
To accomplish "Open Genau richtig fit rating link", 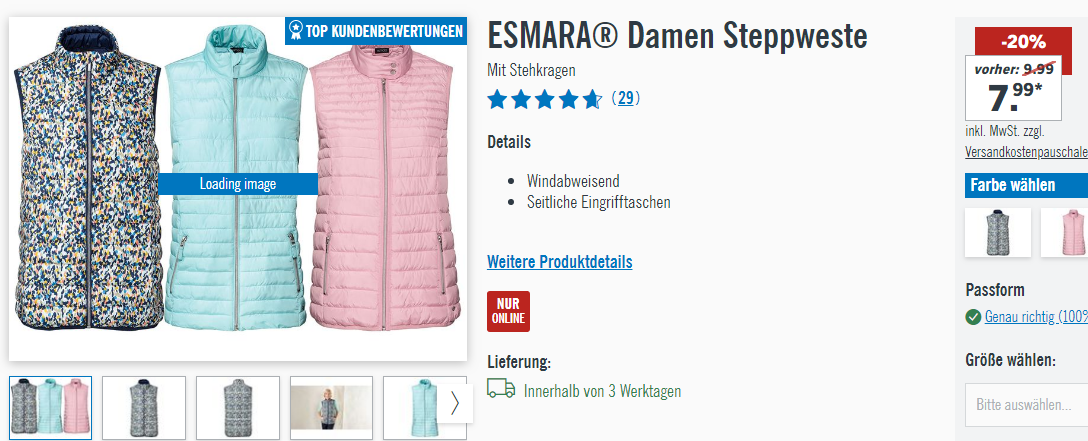I will (x=1036, y=317).
